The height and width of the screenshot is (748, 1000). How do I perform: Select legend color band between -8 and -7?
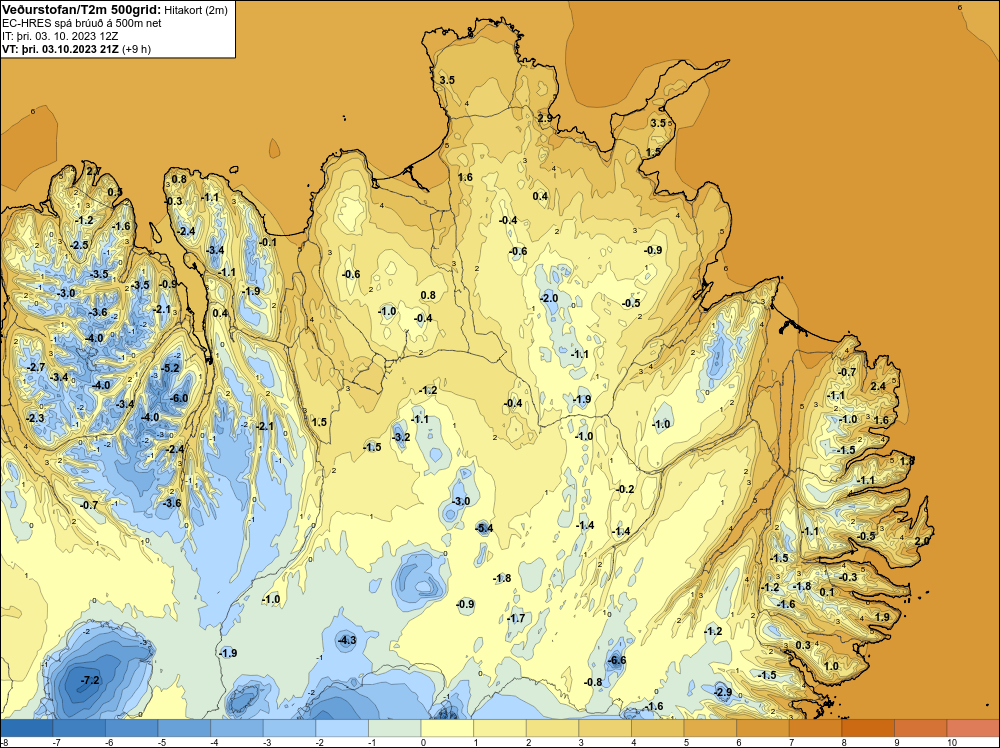(27, 728)
